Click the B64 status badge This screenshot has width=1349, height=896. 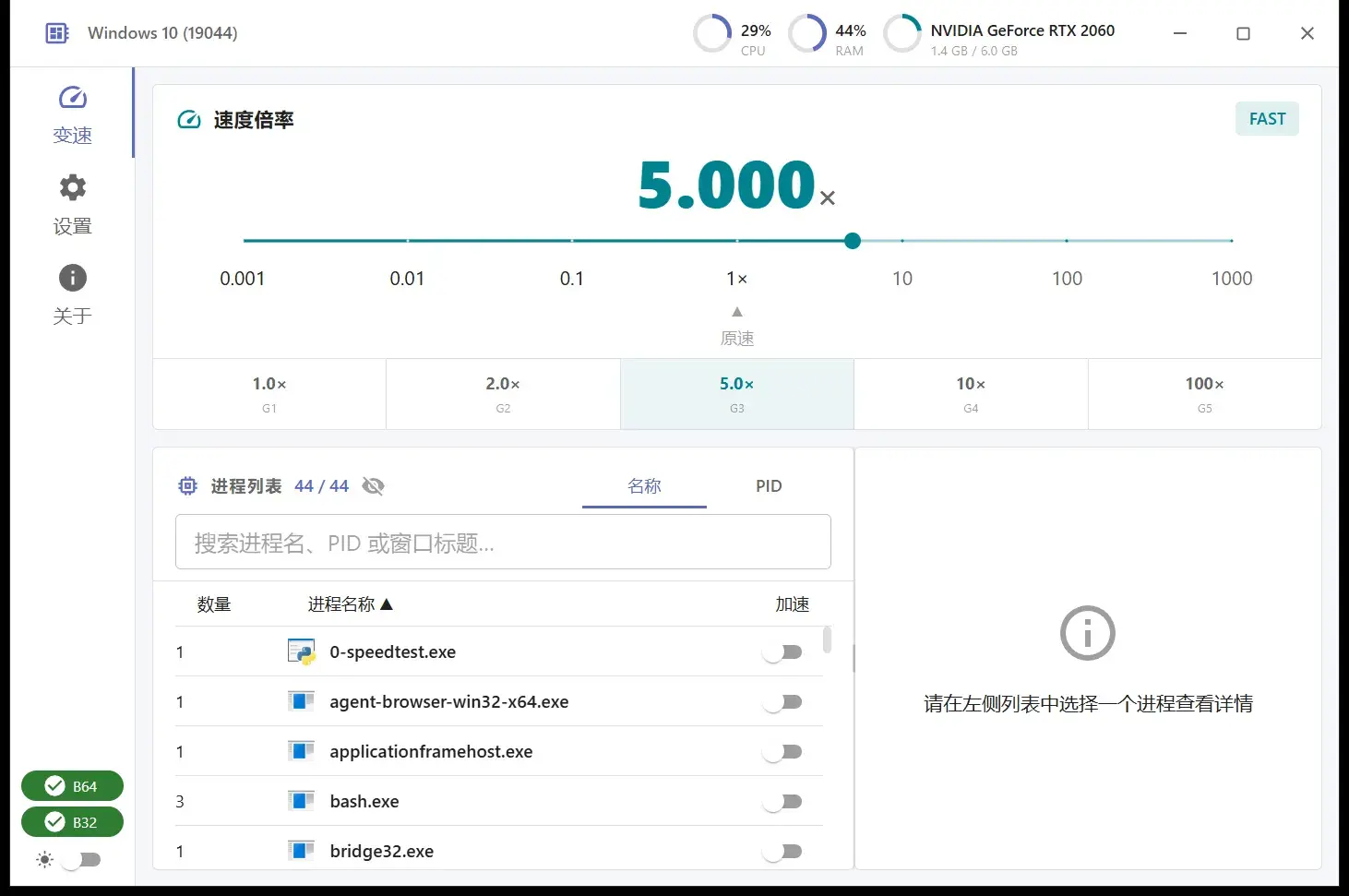point(72,786)
